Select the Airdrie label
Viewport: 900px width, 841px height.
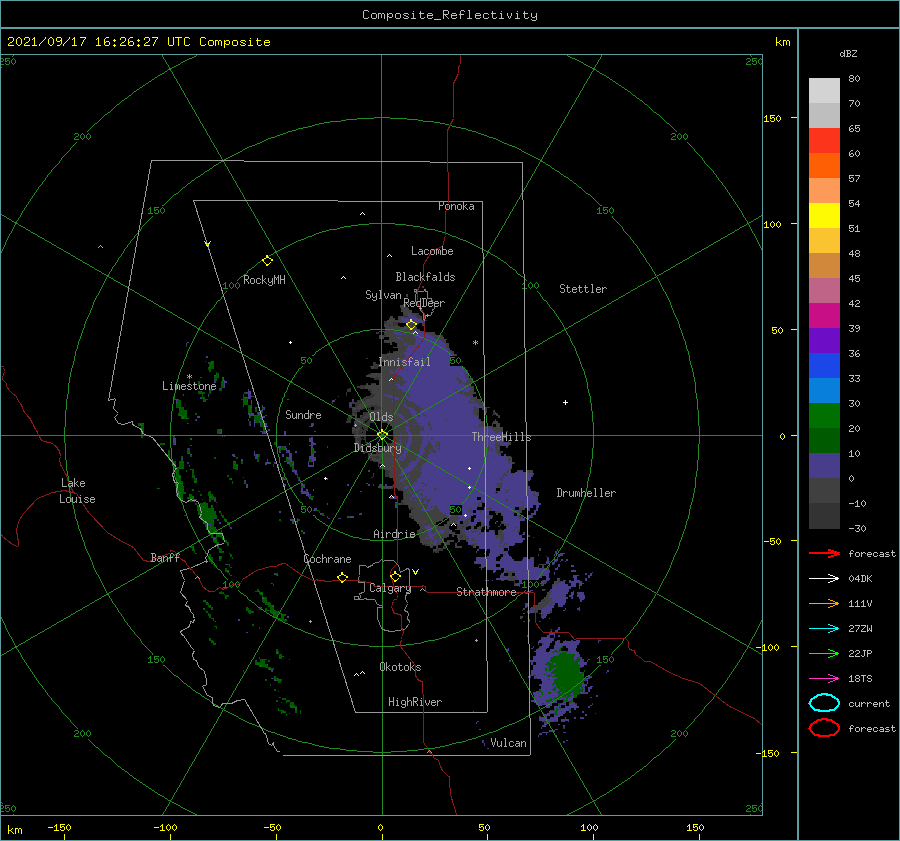coord(394,534)
